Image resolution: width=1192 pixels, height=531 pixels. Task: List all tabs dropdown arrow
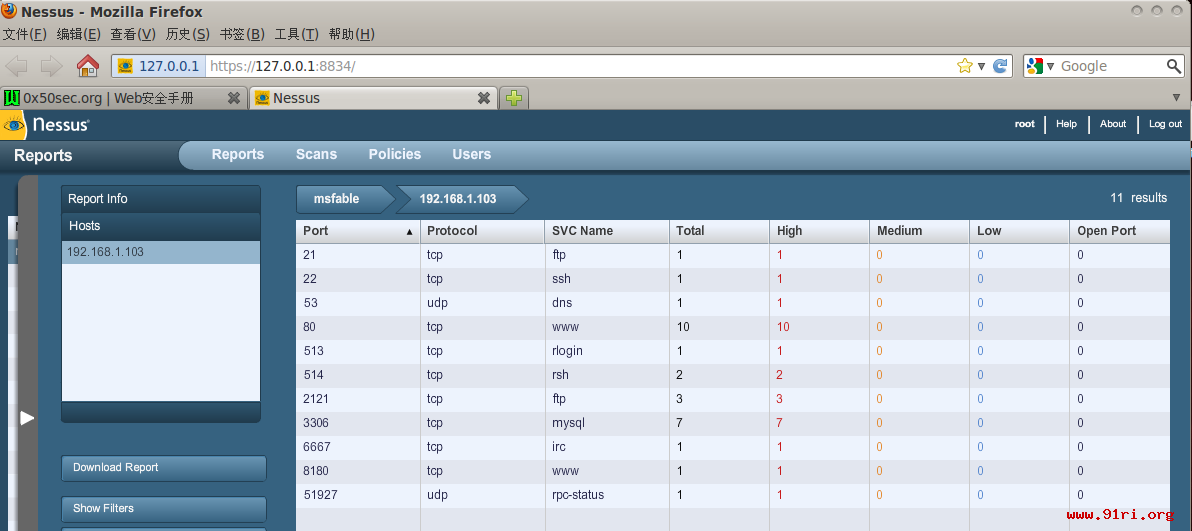point(1177,97)
